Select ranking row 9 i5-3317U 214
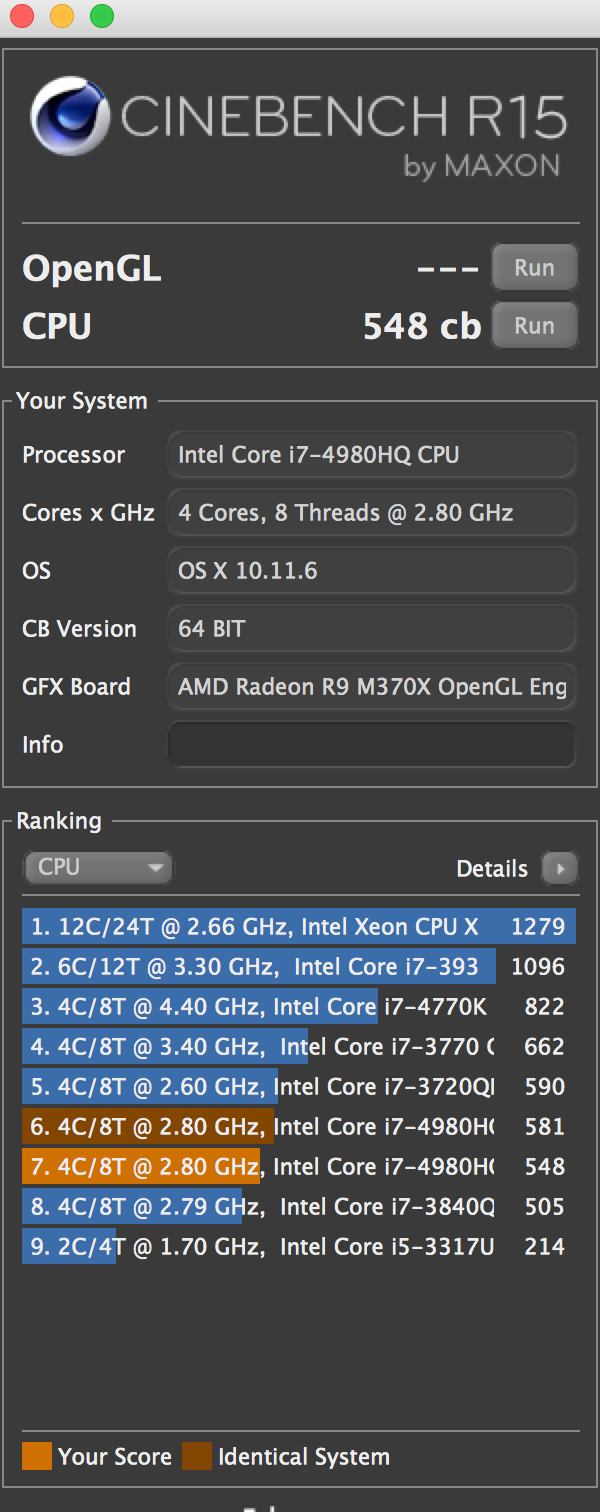Screen dimensions: 600x1512 [x=299, y=1246]
